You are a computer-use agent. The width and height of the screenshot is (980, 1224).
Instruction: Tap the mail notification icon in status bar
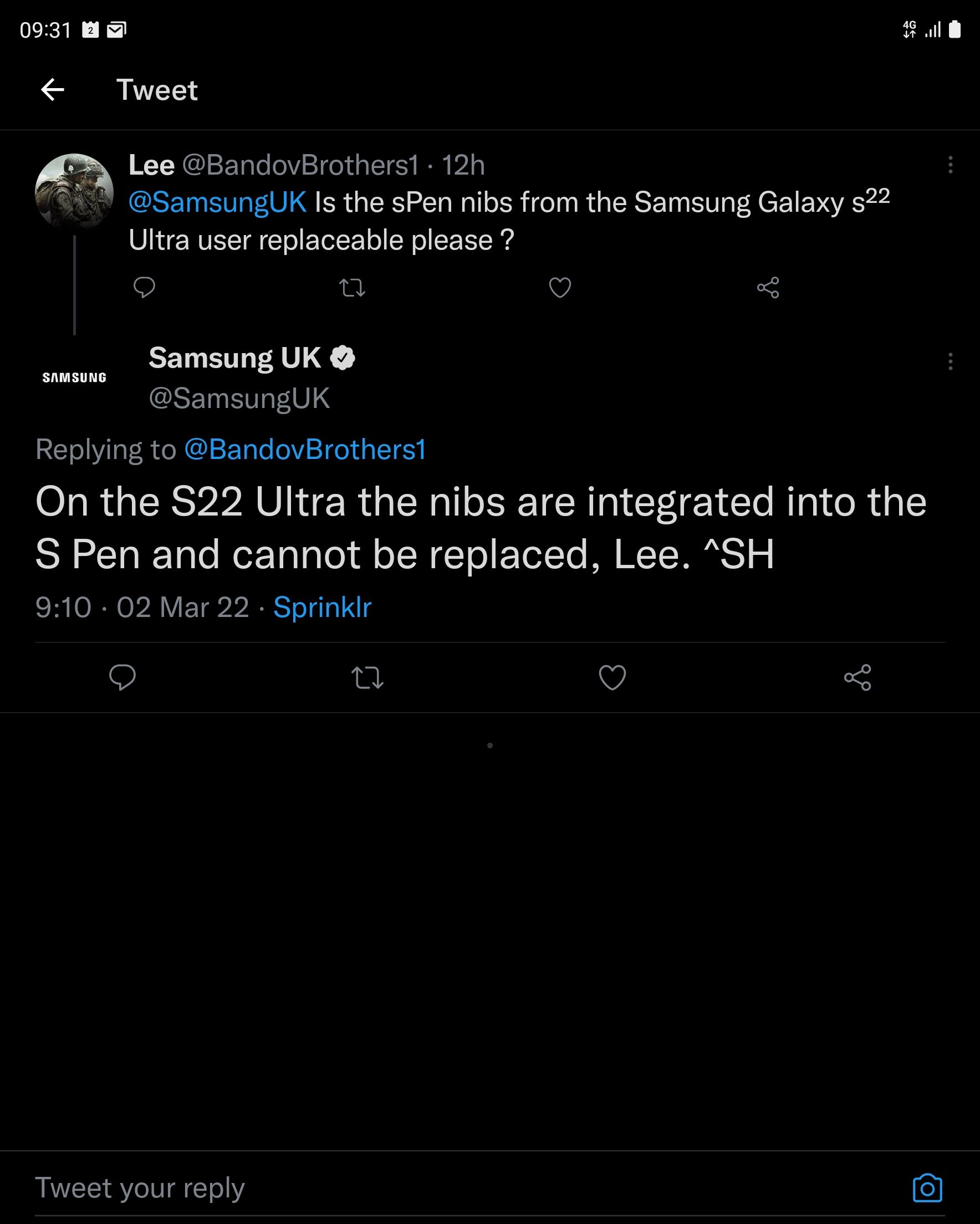click(116, 29)
